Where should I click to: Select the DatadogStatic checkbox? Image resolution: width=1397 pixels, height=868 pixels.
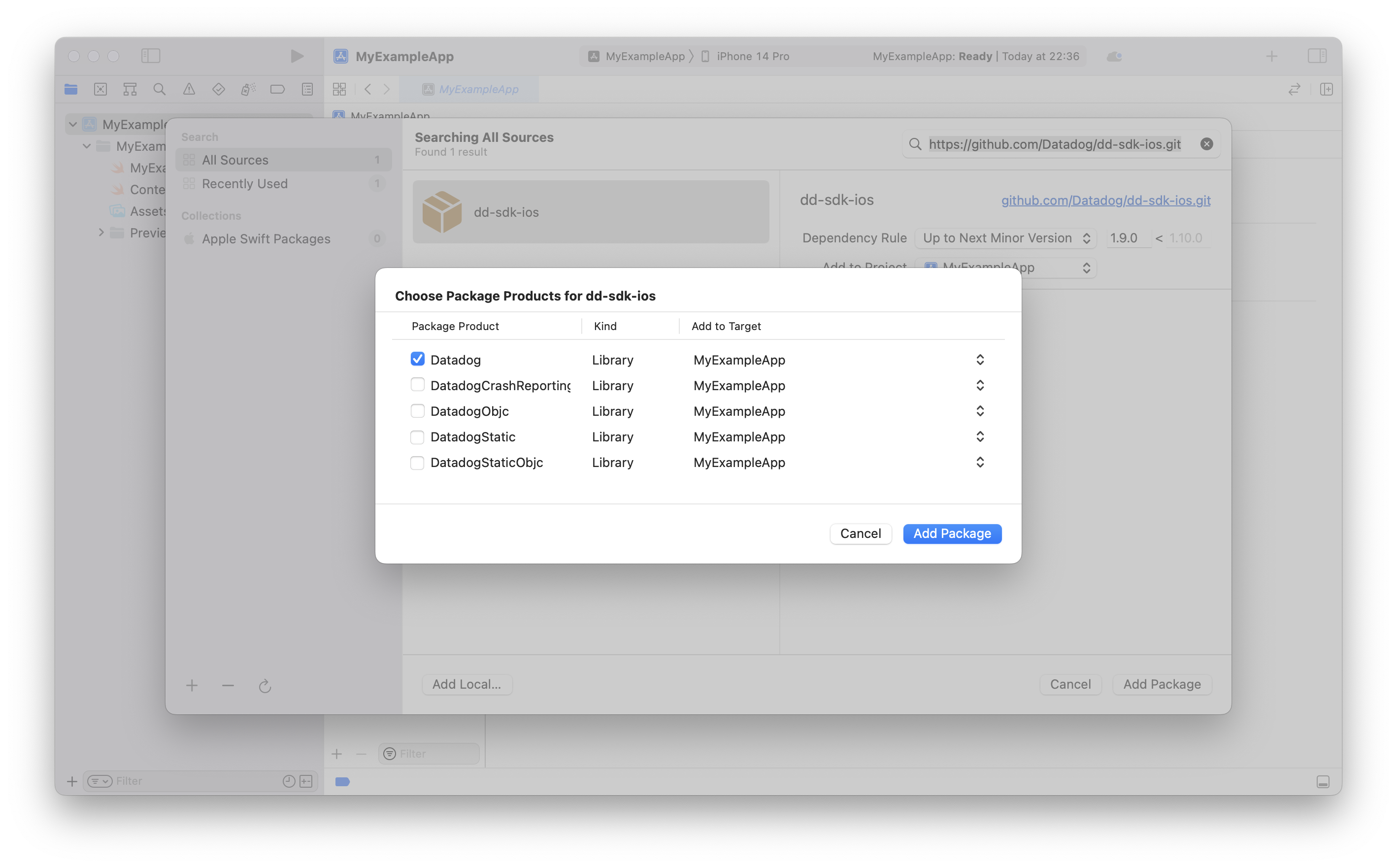417,437
